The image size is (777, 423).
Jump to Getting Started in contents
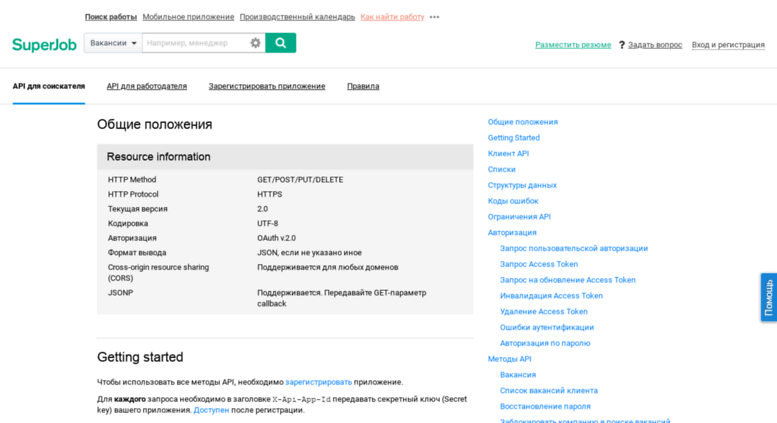click(x=513, y=138)
